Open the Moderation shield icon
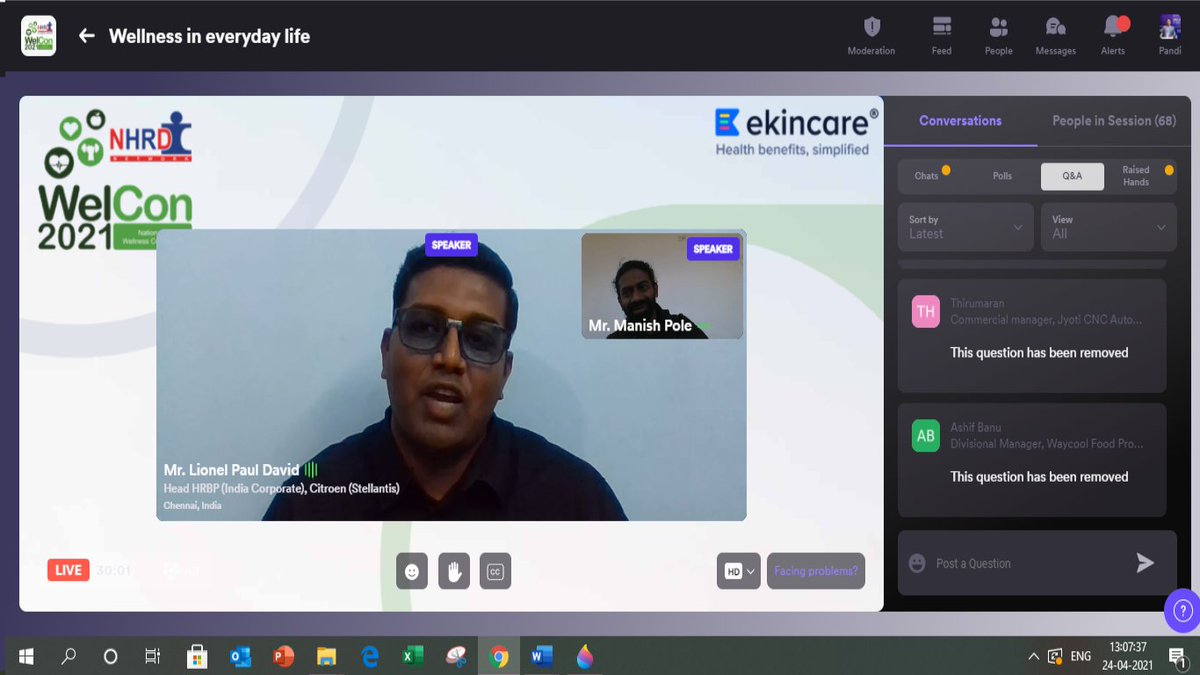The height and width of the screenshot is (675, 1200). pyautogui.click(x=871, y=35)
